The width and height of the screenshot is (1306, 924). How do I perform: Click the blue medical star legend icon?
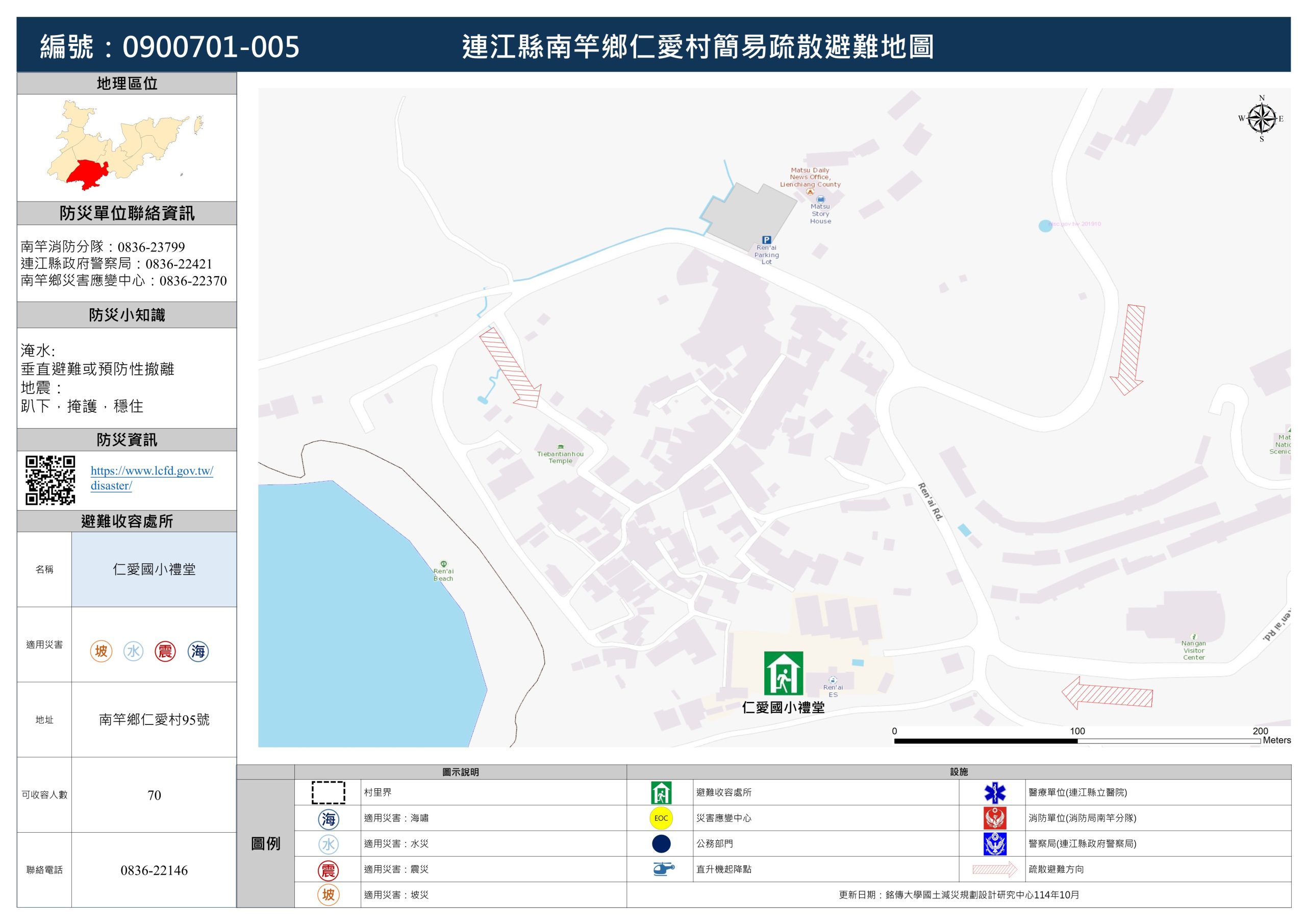[994, 792]
